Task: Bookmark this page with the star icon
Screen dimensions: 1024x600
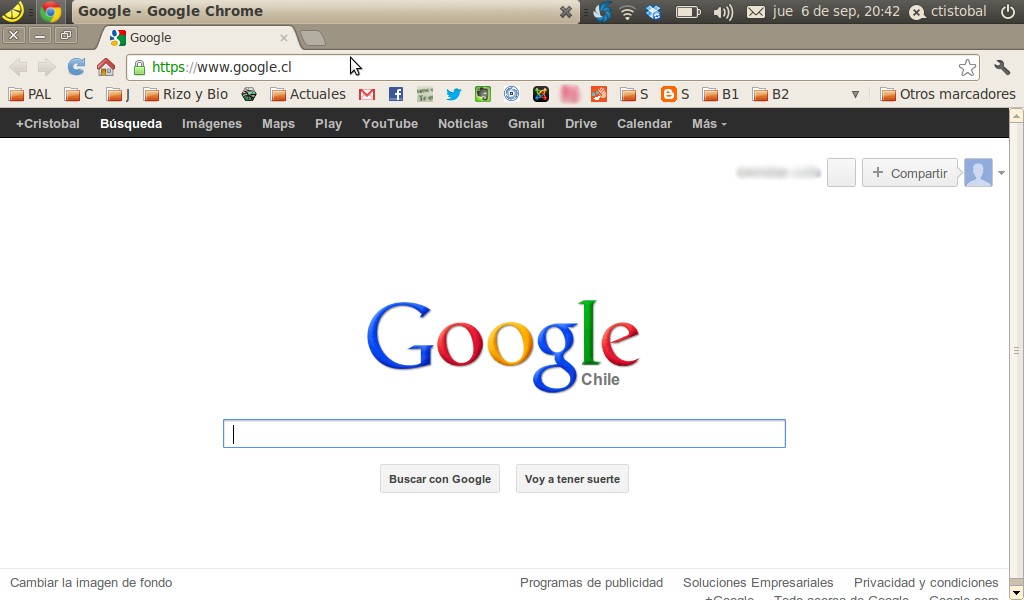Action: point(967,67)
